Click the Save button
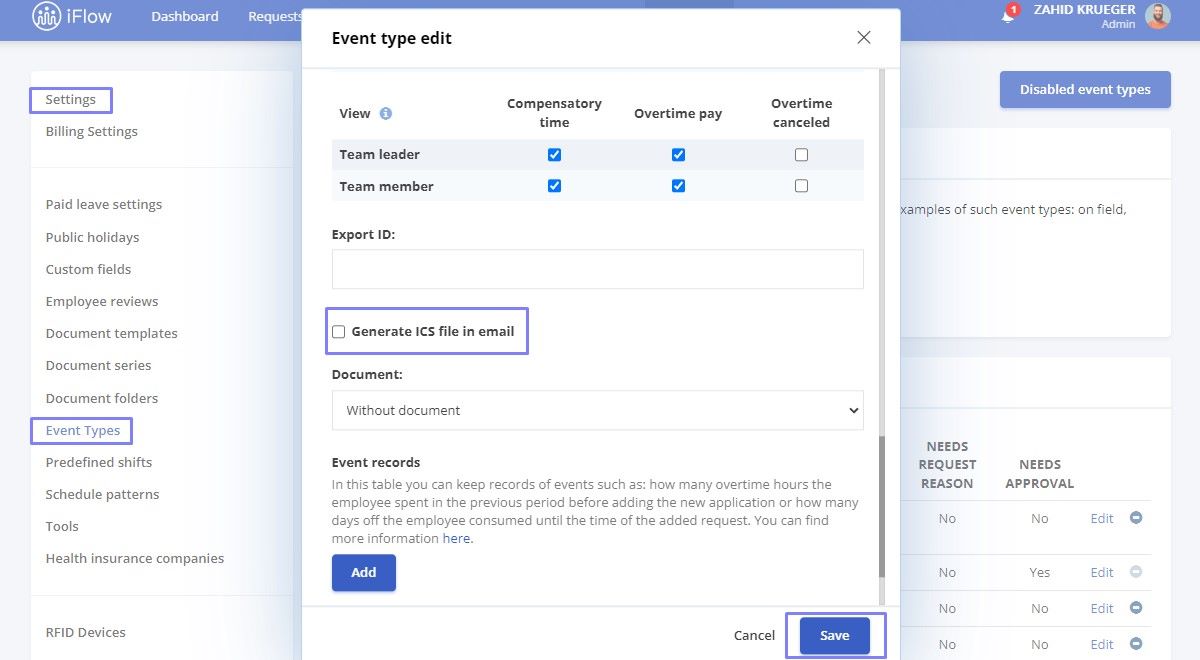1200x660 pixels. (x=835, y=636)
